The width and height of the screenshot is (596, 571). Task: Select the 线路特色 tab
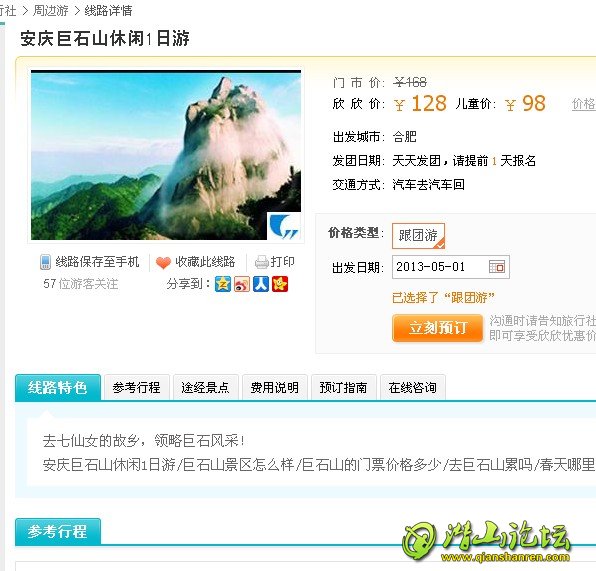(58, 387)
